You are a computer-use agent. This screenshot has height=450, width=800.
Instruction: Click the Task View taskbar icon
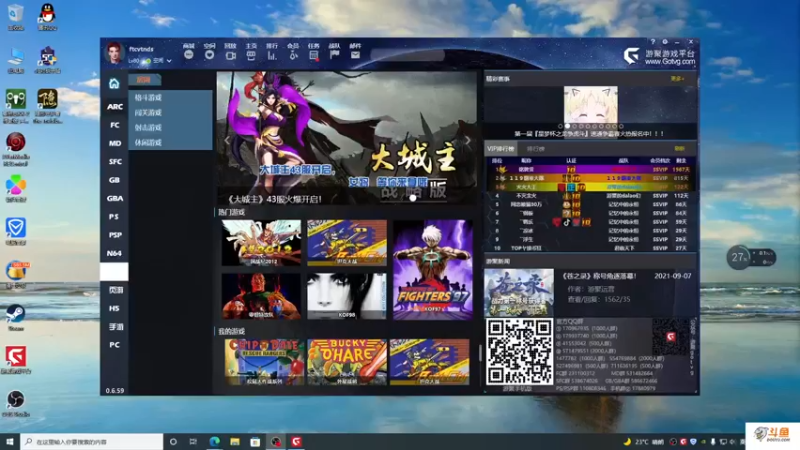click(x=193, y=441)
